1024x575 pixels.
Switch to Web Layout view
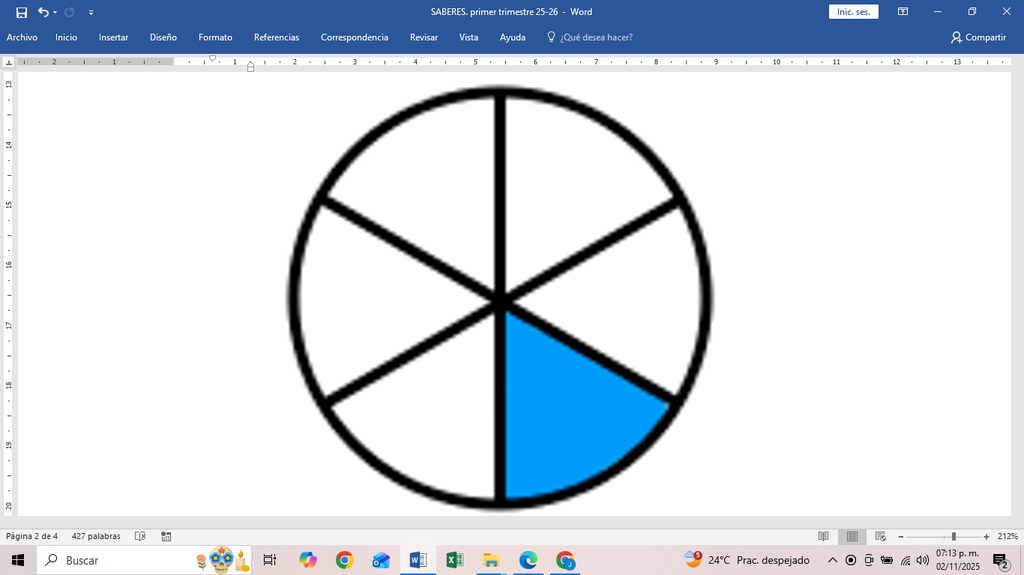pos(880,536)
